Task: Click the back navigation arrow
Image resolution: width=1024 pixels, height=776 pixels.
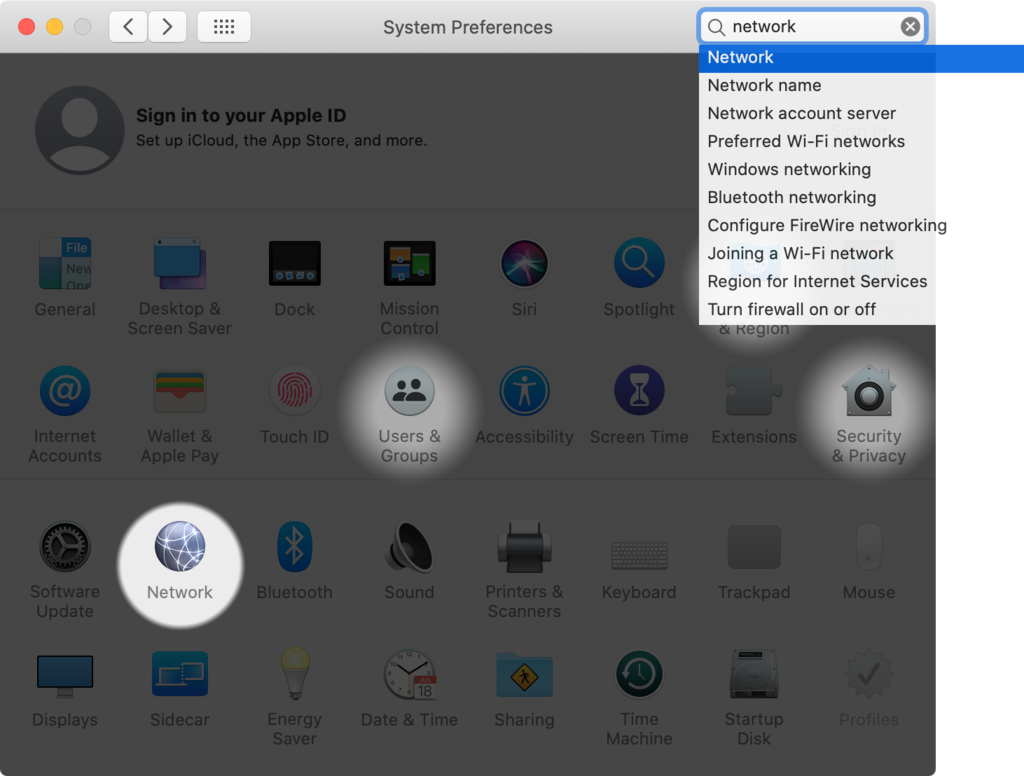Action: 128,27
